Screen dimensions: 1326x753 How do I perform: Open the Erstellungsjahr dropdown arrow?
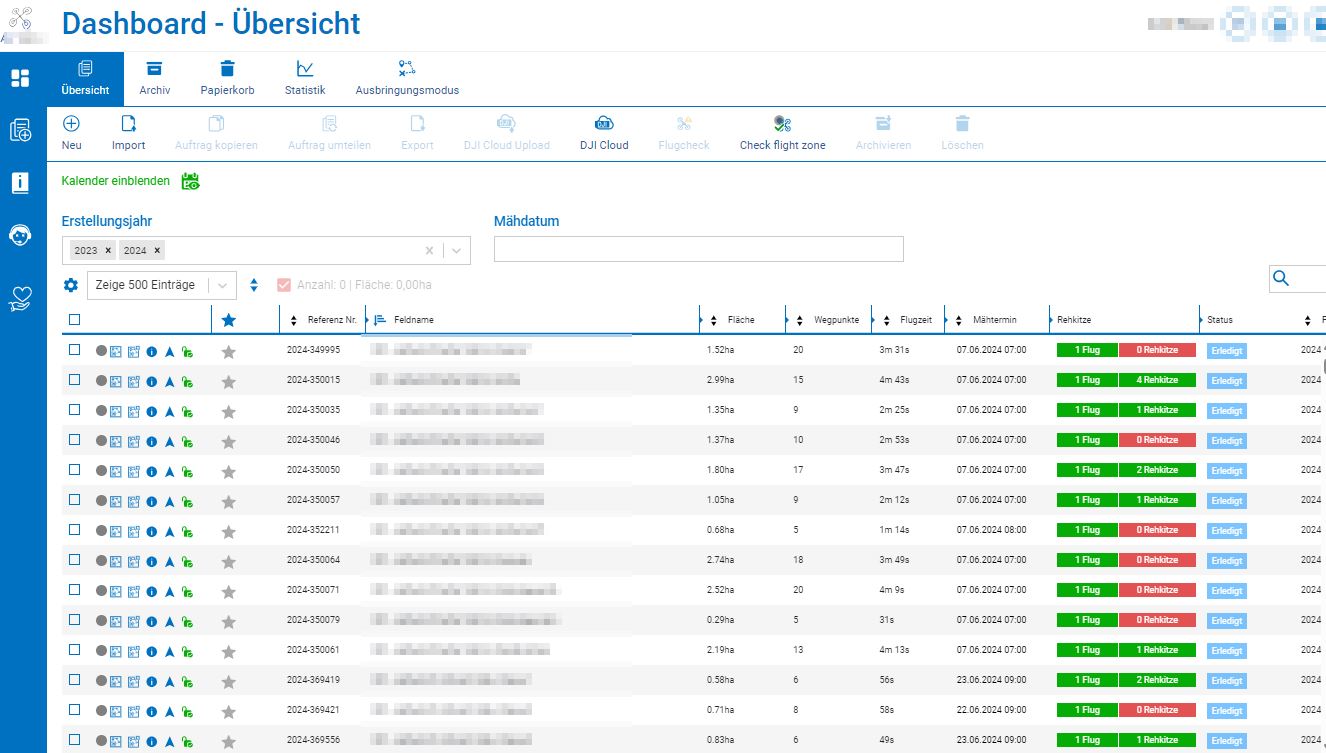pos(456,251)
